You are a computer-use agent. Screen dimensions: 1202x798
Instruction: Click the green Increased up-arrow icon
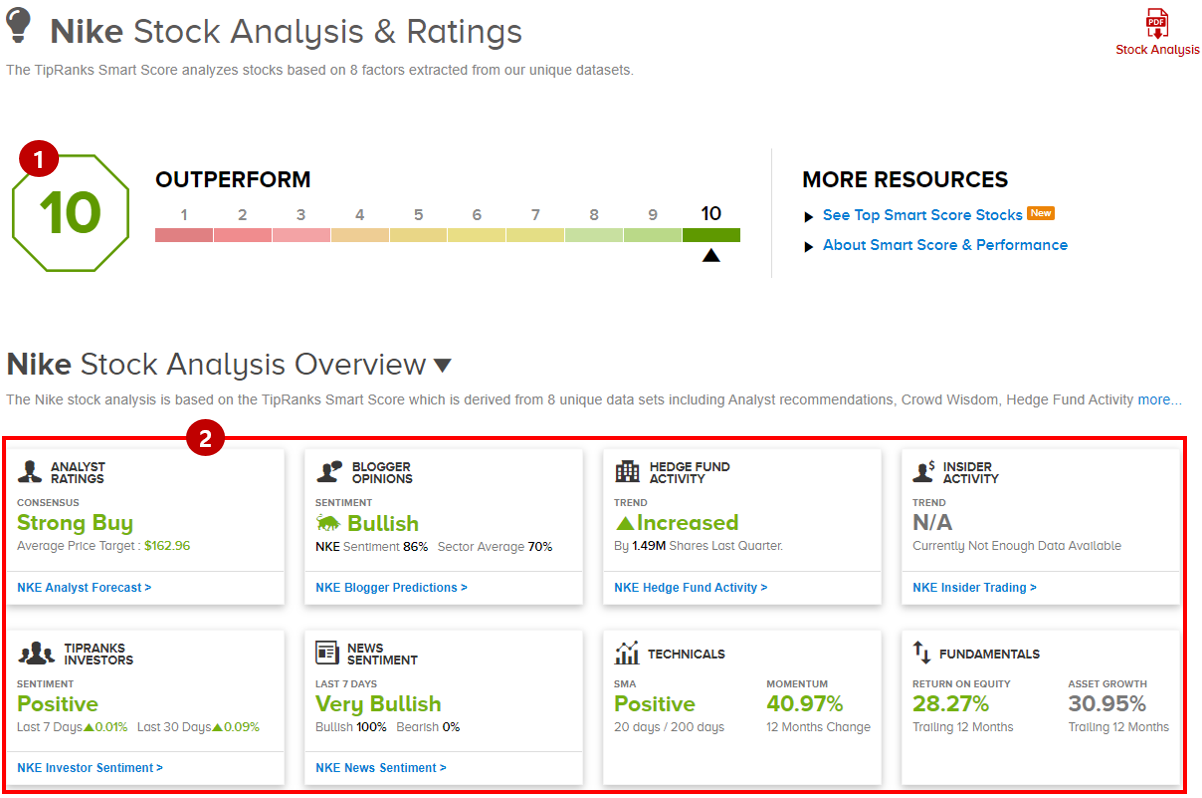[x=625, y=523]
